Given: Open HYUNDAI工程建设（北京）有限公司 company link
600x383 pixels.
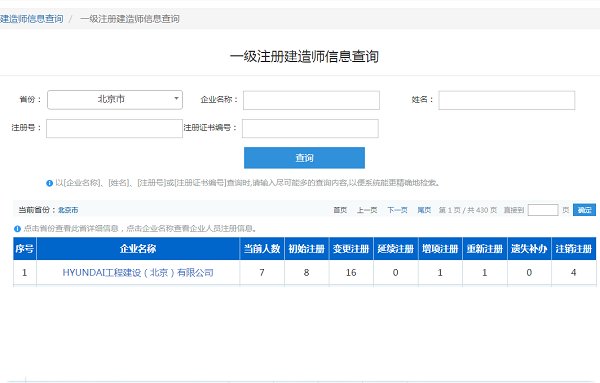Looking at the screenshot, I should 138,273.
